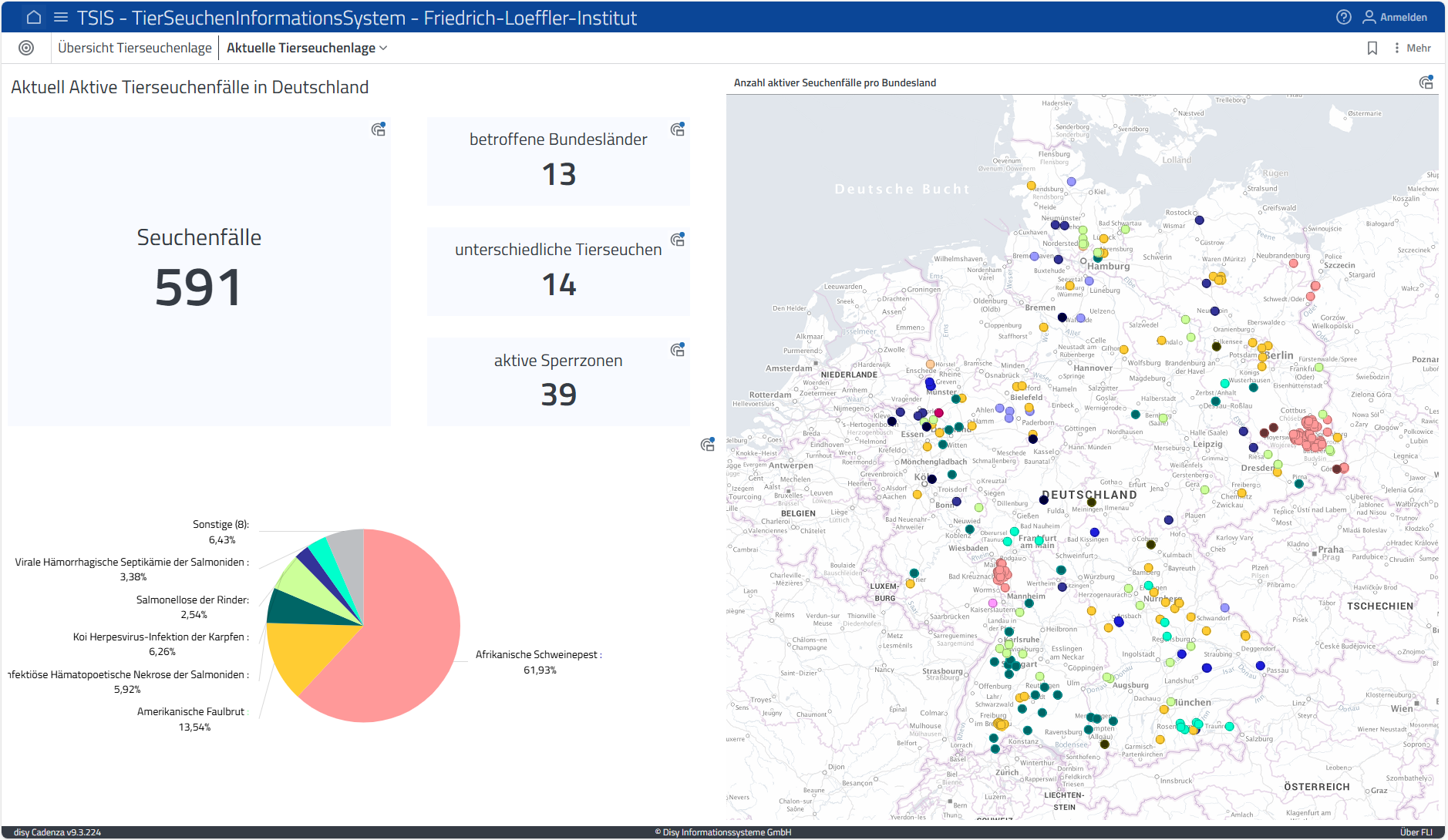Screen dimensions: 1448x840
Task: Open view options icon above the map
Action: point(1426,82)
